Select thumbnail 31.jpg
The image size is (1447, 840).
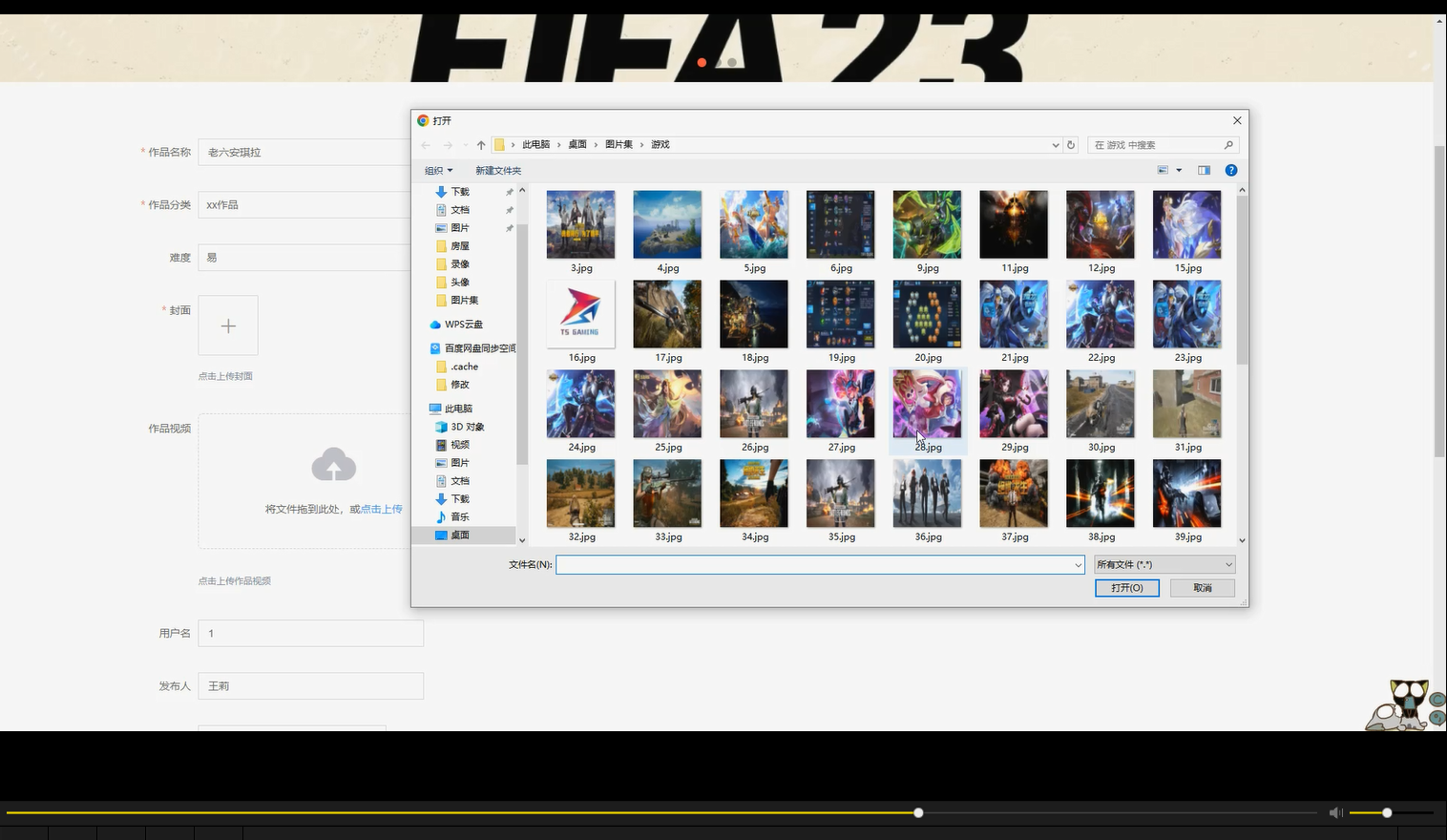click(1187, 404)
